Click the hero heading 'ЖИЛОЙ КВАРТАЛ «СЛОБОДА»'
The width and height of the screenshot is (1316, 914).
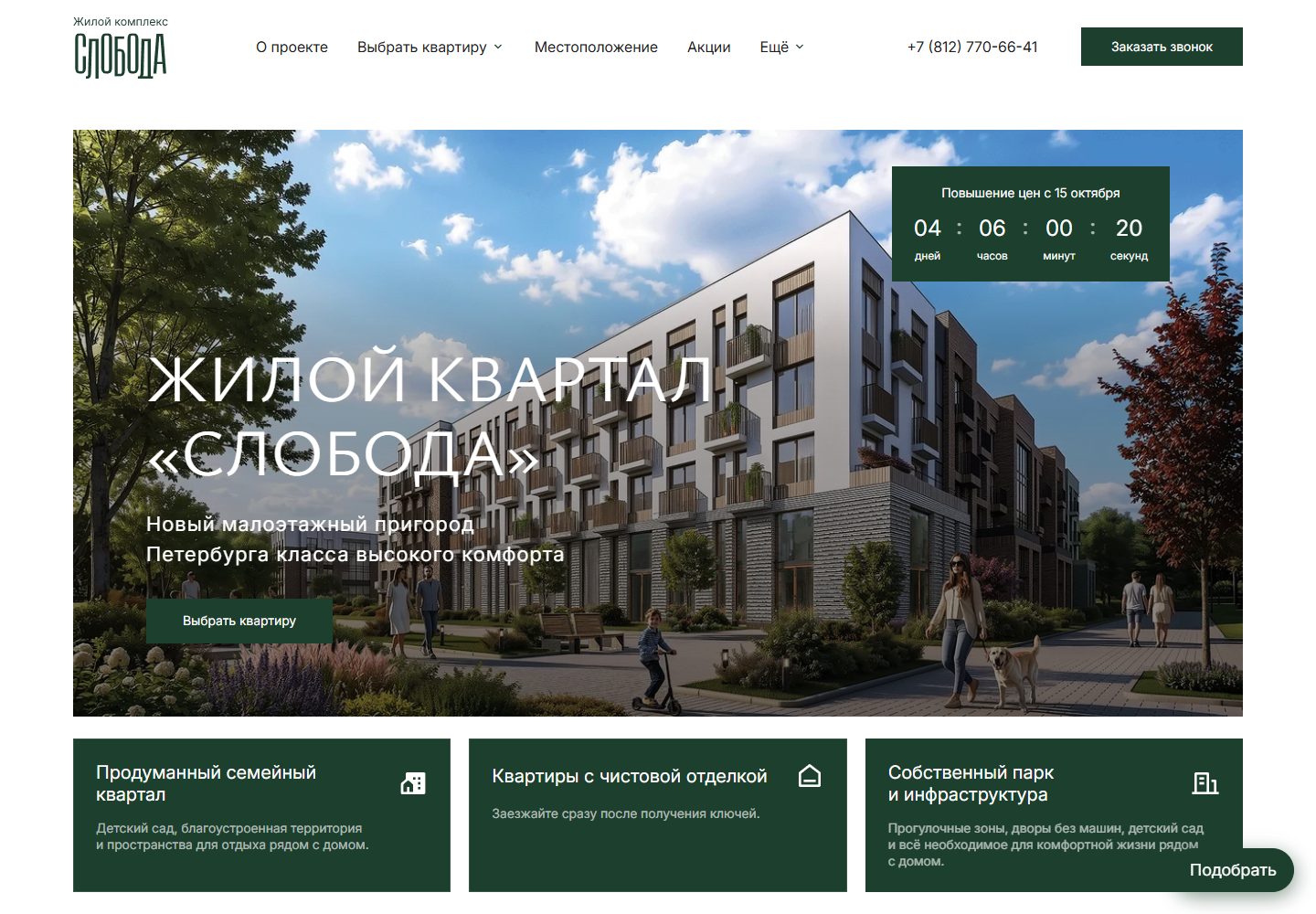pos(430,416)
